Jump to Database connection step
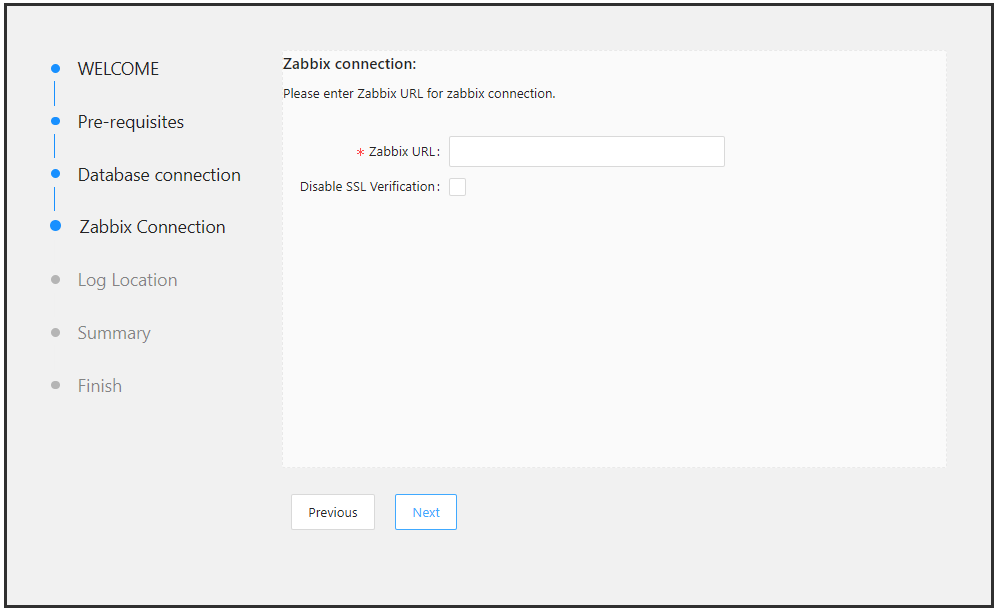 click(x=159, y=174)
